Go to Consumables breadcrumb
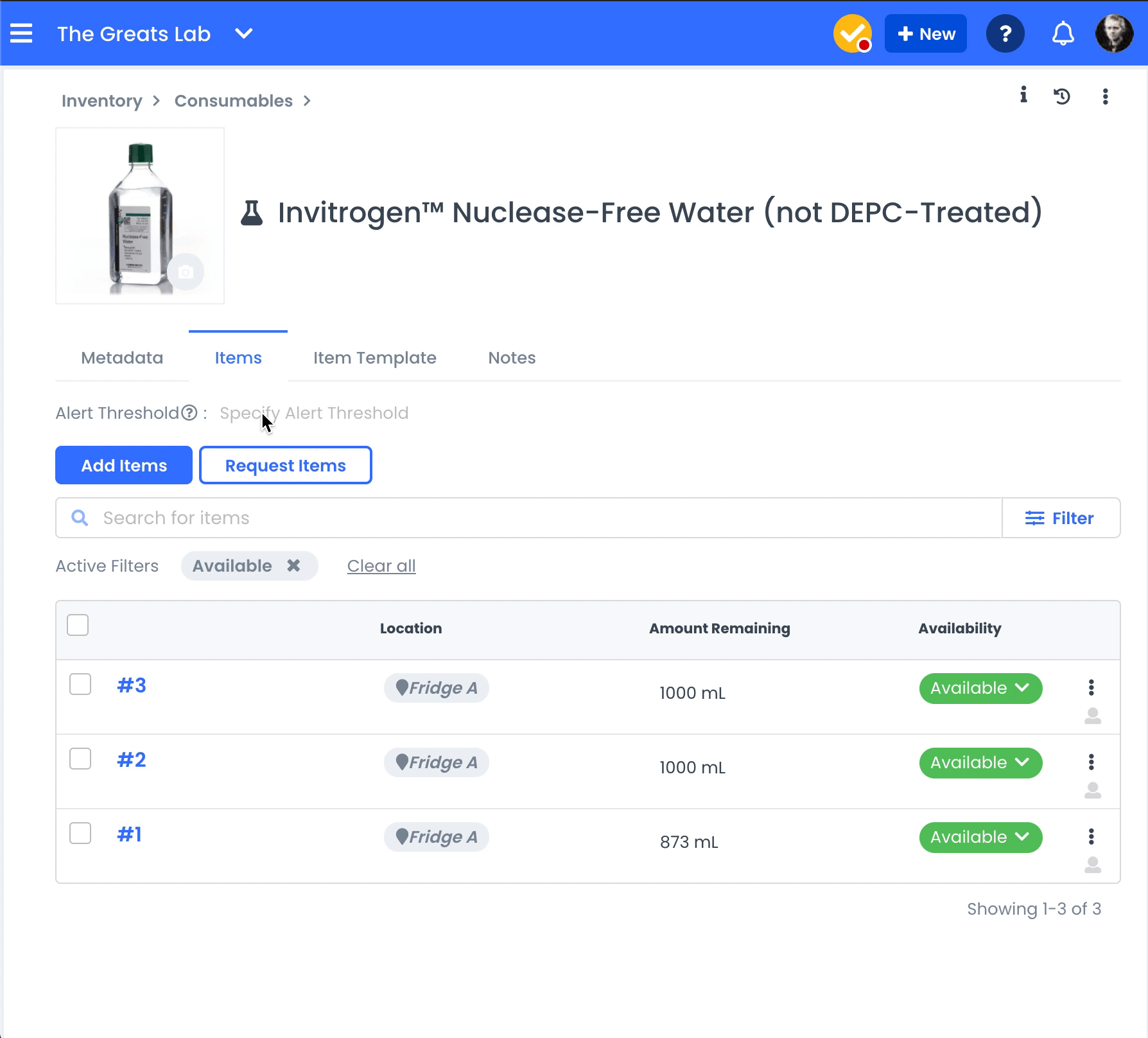Viewport: 1148px width, 1038px height. 234,101
